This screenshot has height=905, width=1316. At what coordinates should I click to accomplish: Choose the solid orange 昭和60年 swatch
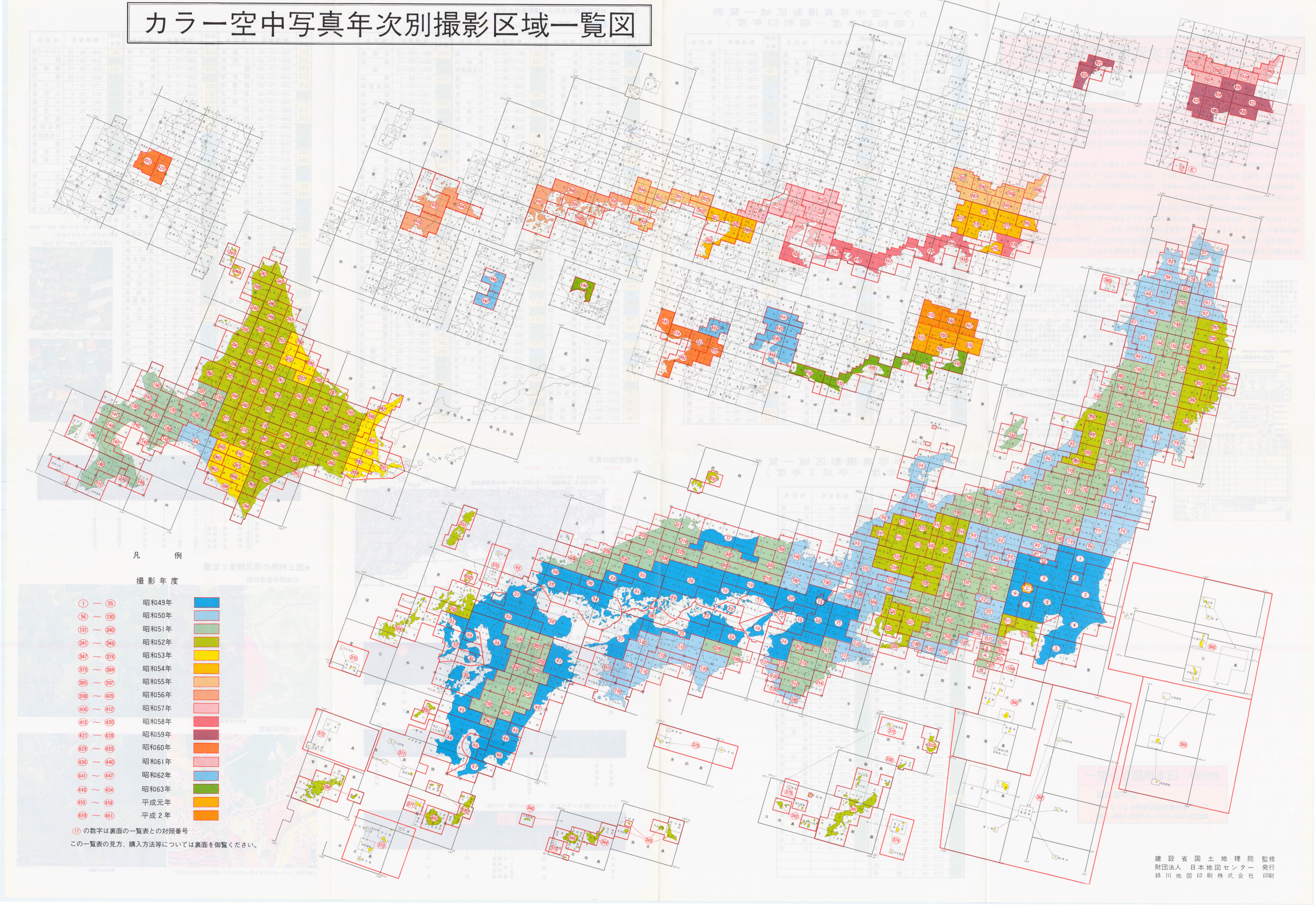(x=206, y=748)
